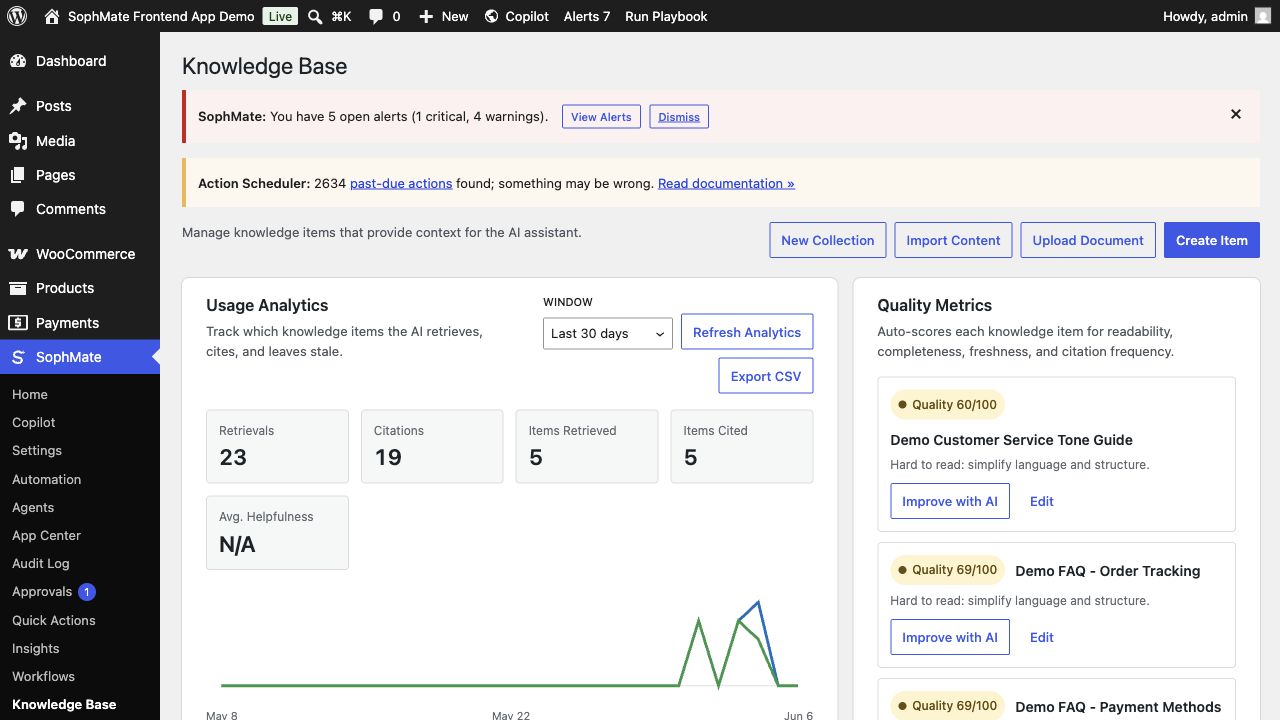The image size is (1280, 720).
Task: Open the search magnifier icon in admin bar
Action: pyautogui.click(x=315, y=16)
